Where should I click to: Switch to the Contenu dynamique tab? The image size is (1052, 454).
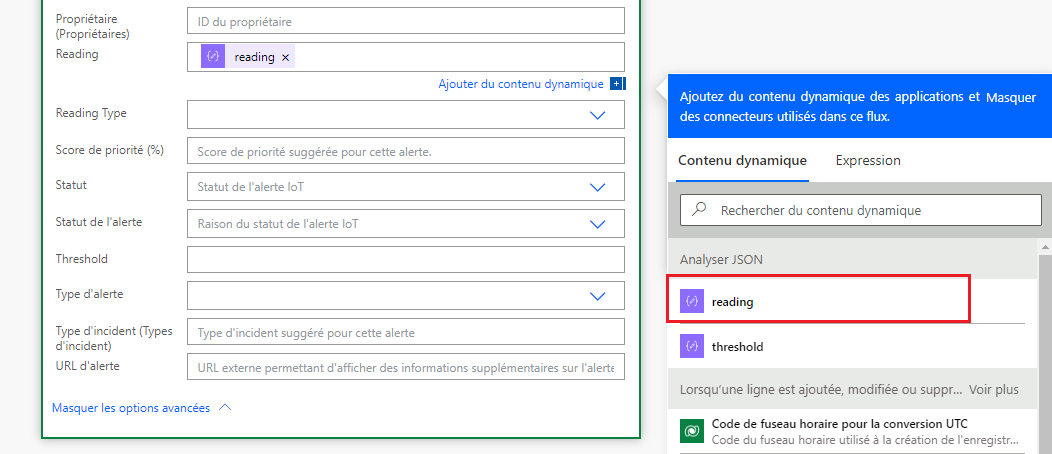tap(742, 161)
